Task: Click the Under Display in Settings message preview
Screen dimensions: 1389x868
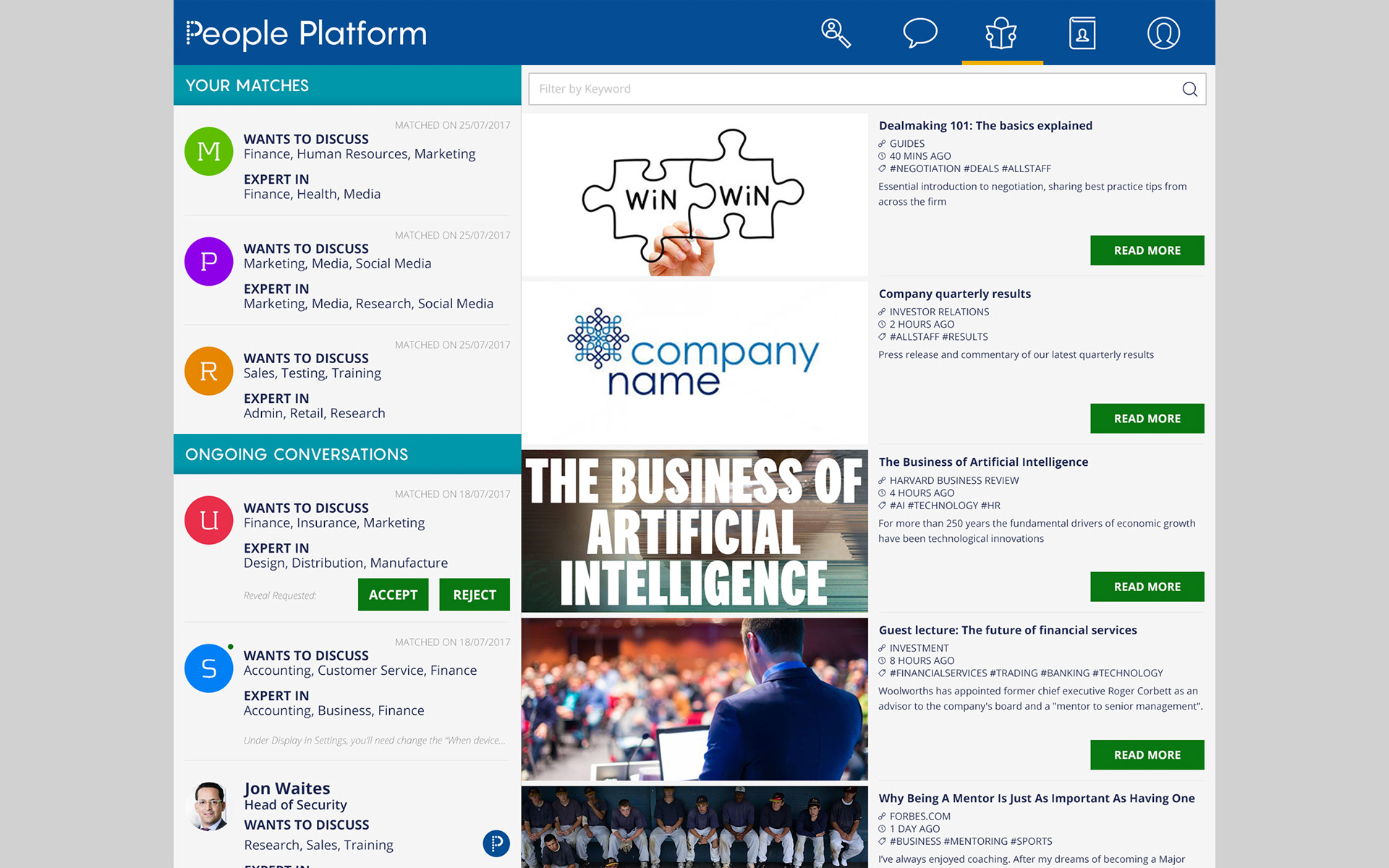Action: (374, 740)
